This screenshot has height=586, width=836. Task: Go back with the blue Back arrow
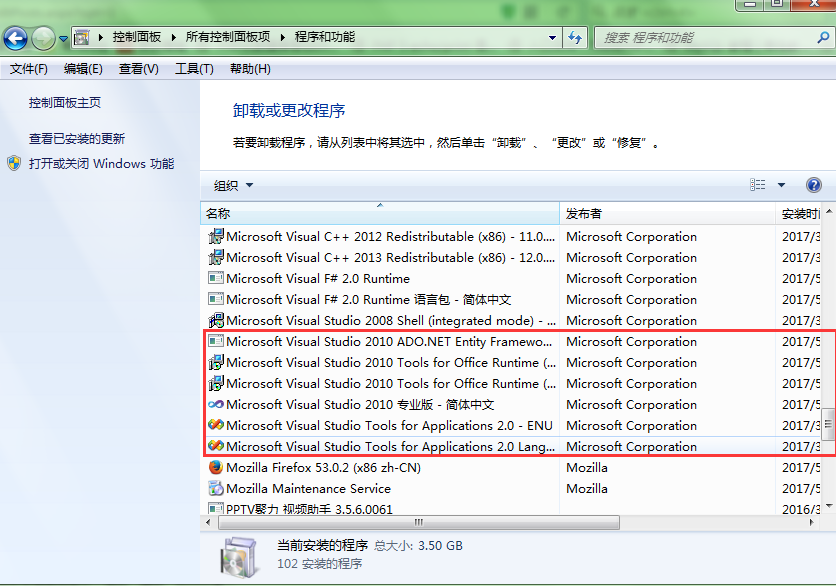[x=15, y=38]
